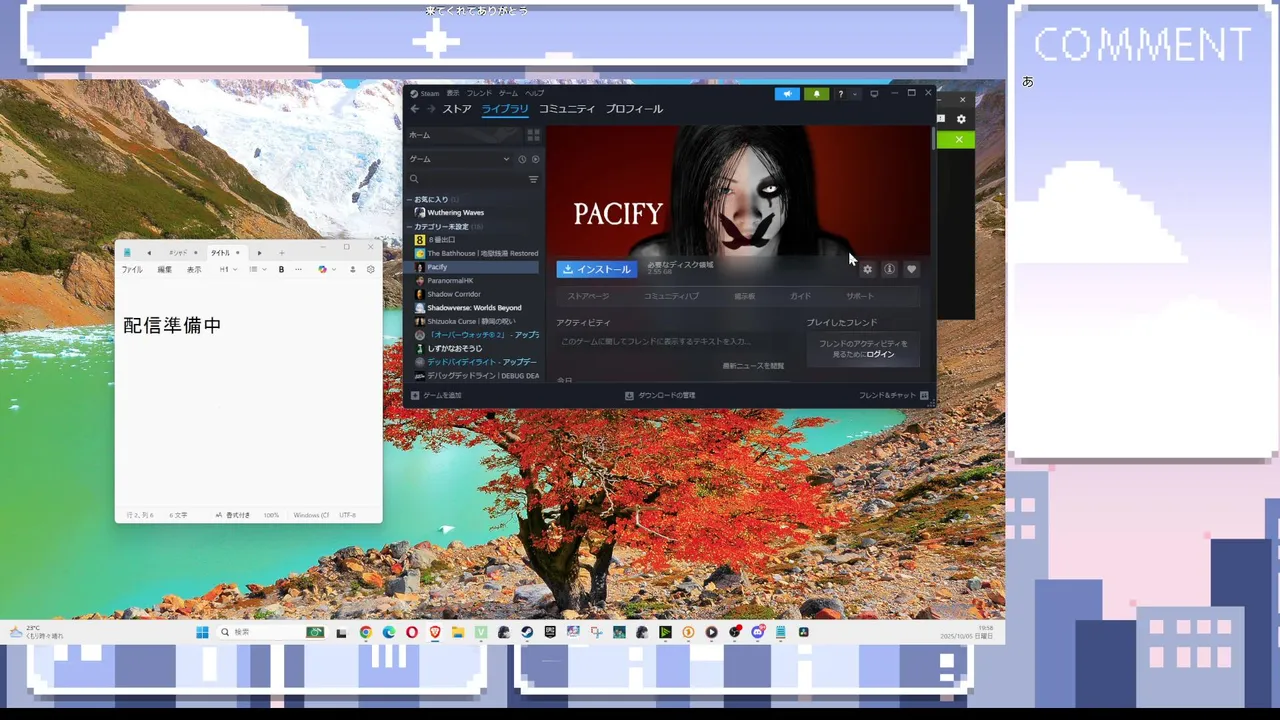Collapse the カテゴリー未設定 section
Image resolution: width=1280 pixels, height=720 pixels.
410,227
